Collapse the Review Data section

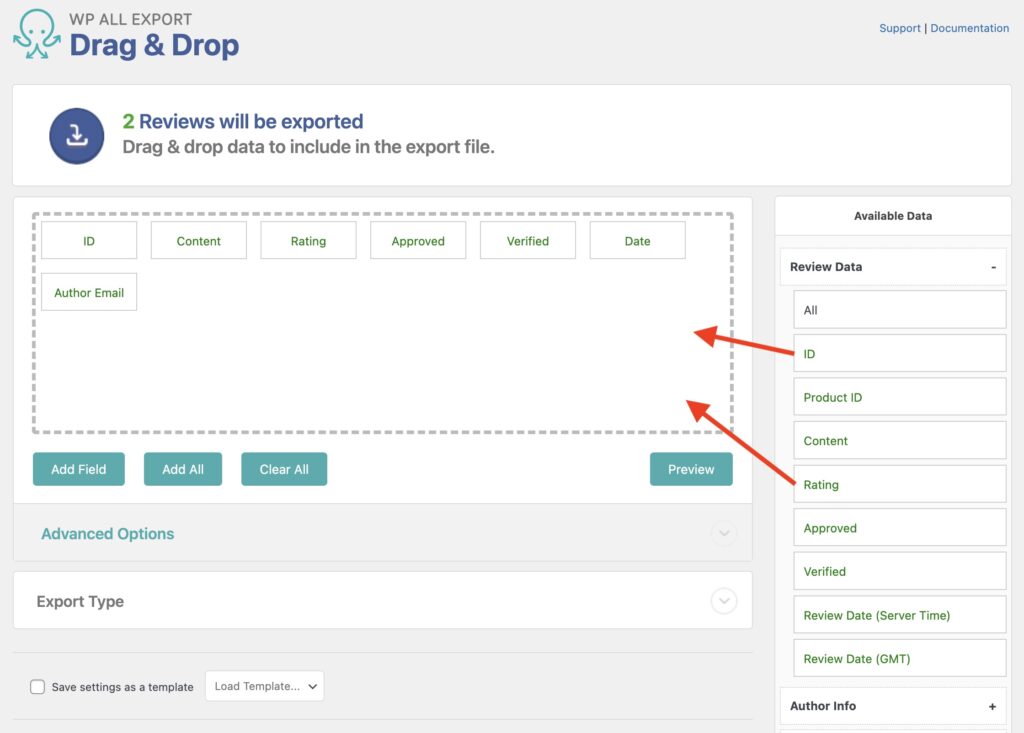coord(993,267)
